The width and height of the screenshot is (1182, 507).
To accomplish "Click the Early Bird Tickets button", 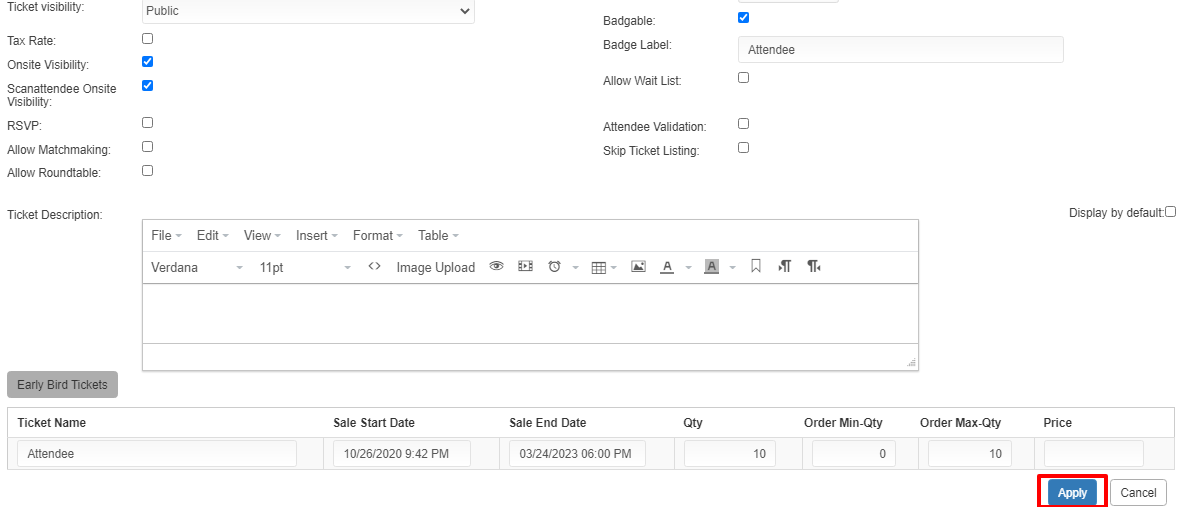I will click(x=63, y=385).
